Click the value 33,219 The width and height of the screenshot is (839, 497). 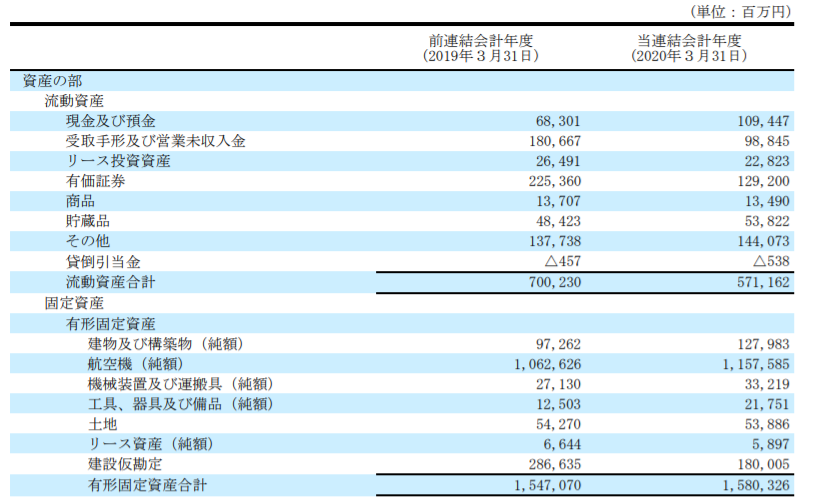[x=767, y=384]
